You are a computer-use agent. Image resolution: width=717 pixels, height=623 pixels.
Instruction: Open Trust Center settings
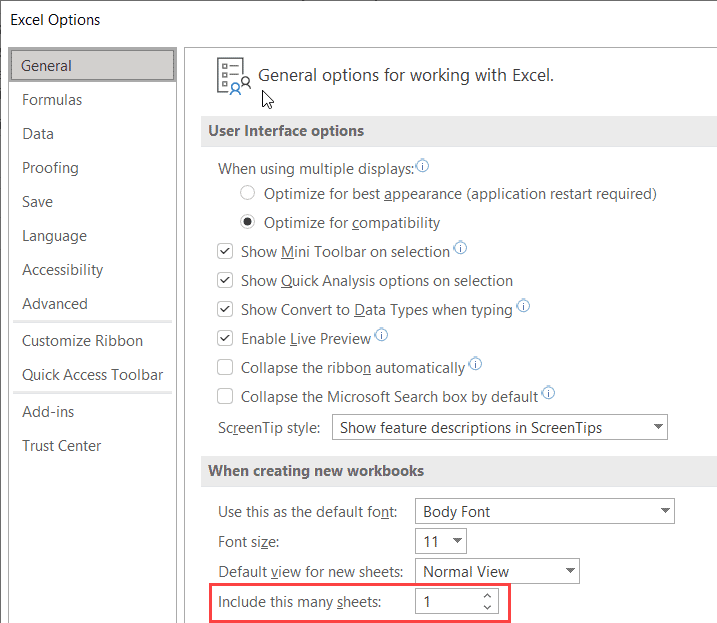pyautogui.click(x=62, y=446)
